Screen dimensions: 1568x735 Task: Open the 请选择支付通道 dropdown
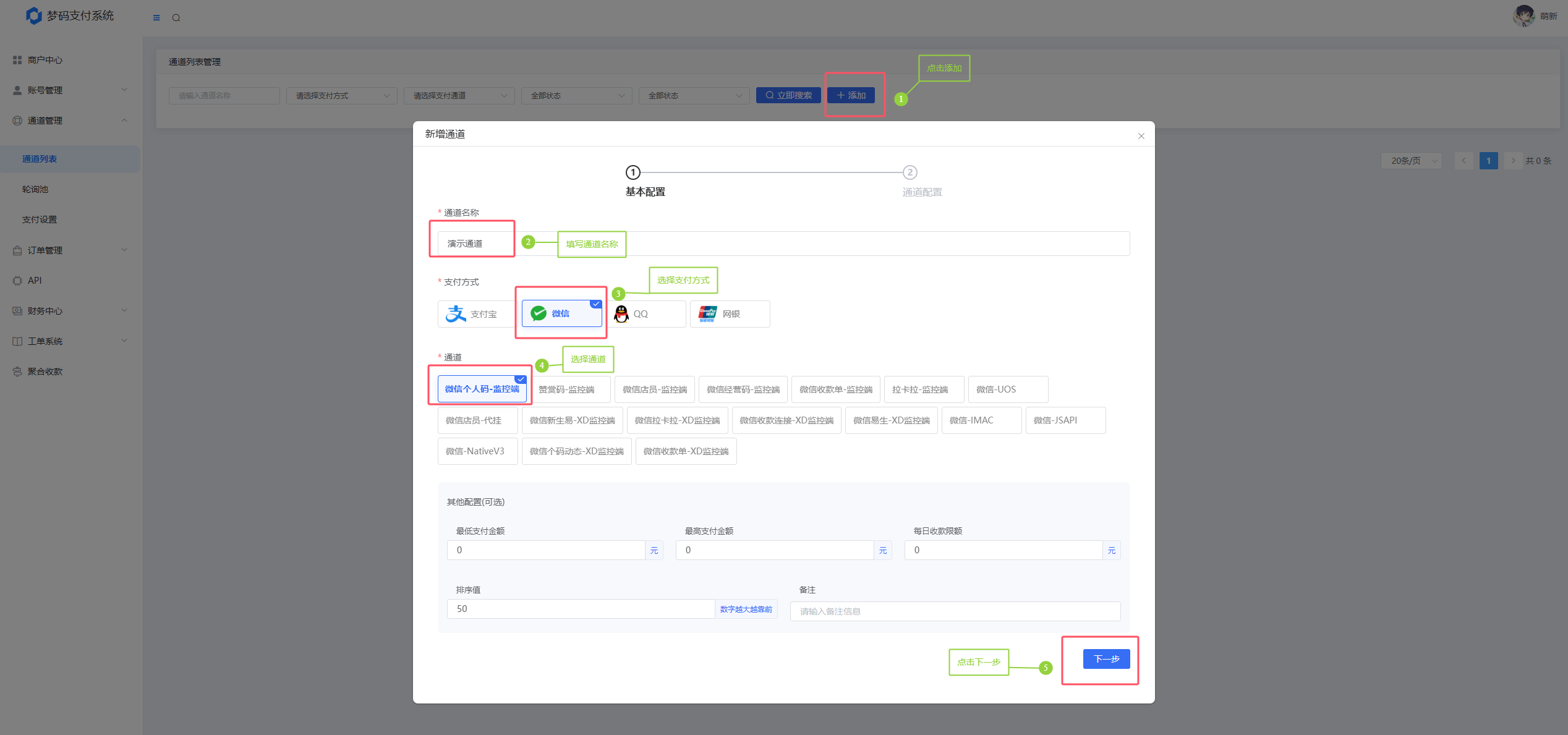(459, 96)
